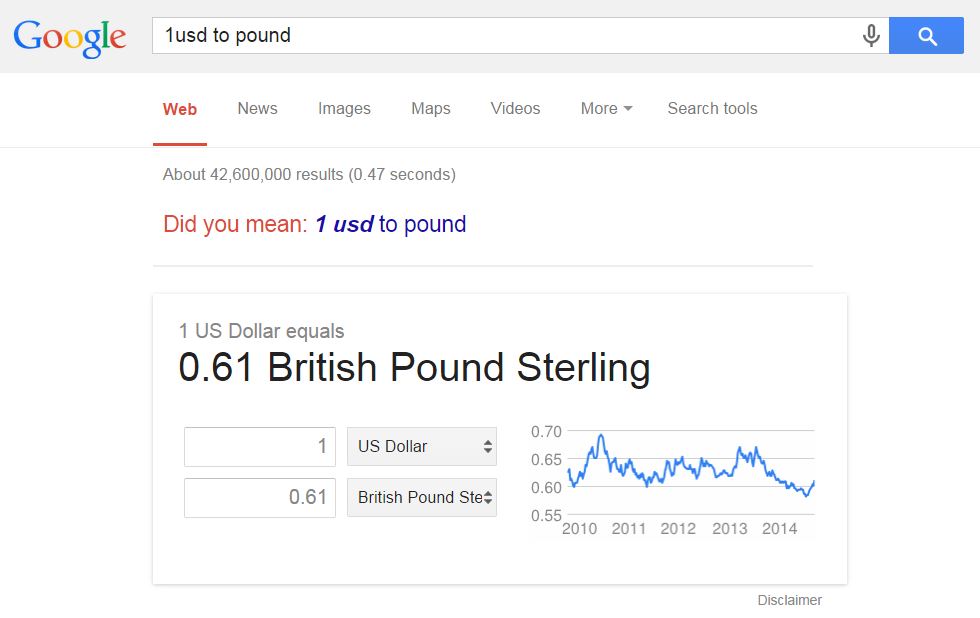Open the Maps tab
Screen dimensions: 980x618
pyautogui.click(x=431, y=109)
